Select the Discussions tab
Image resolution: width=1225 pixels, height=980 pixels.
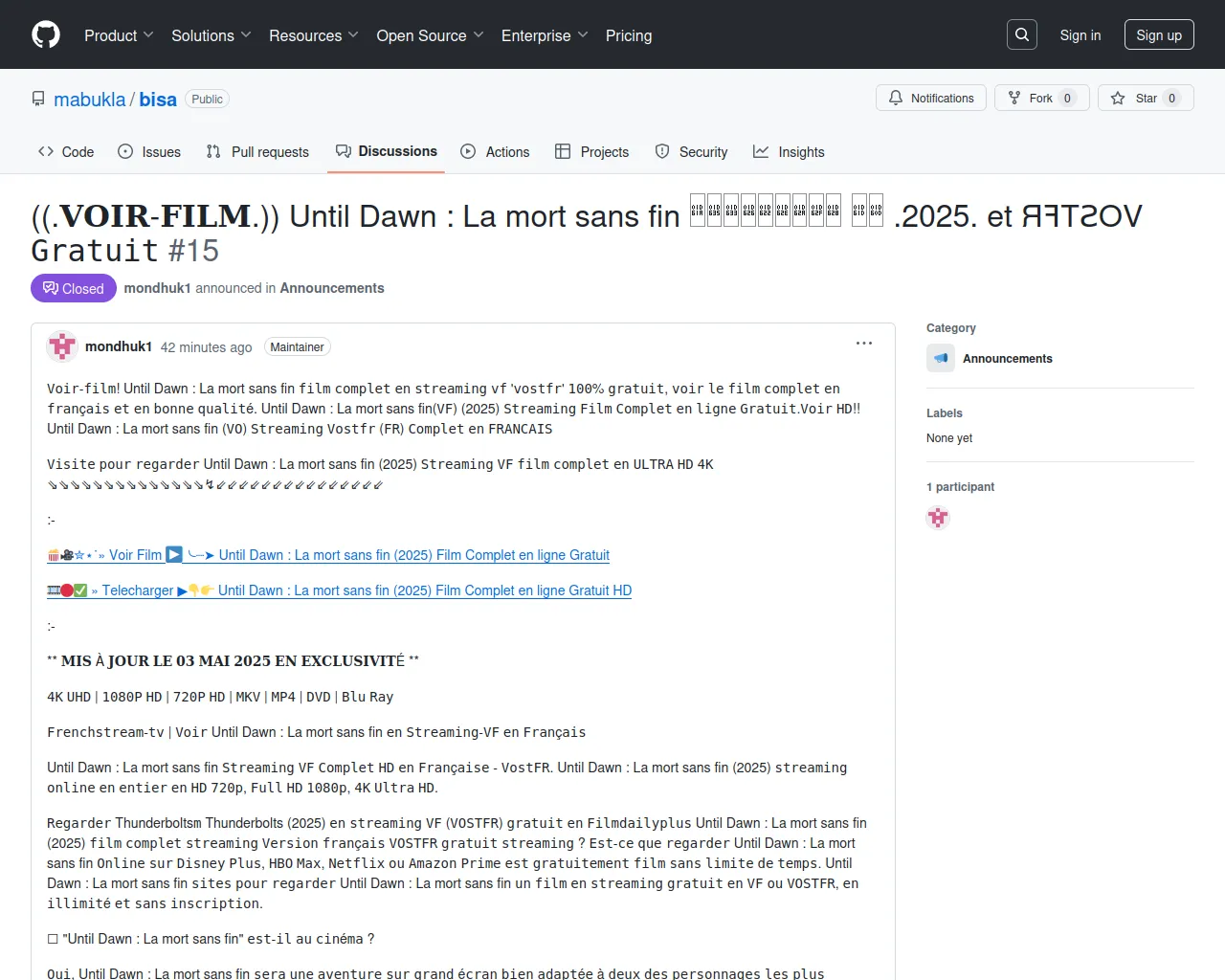pos(386,151)
